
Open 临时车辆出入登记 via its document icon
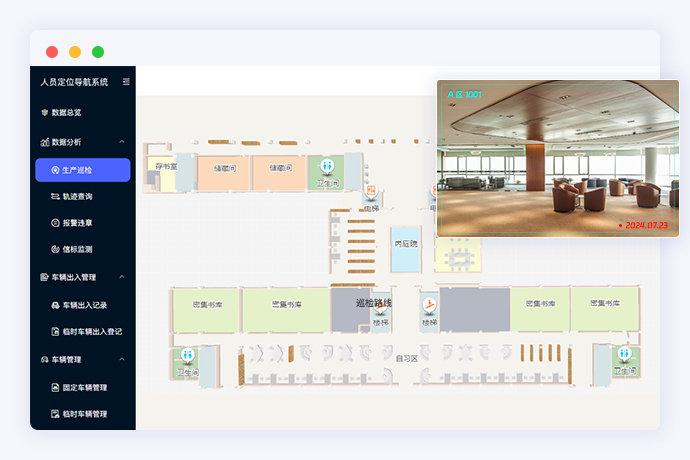pyautogui.click(x=55, y=331)
